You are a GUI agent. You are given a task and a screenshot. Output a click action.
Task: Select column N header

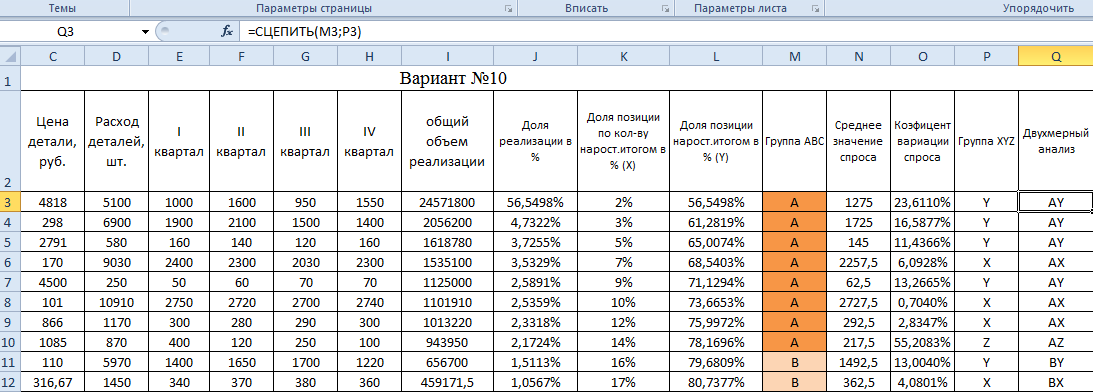point(858,57)
